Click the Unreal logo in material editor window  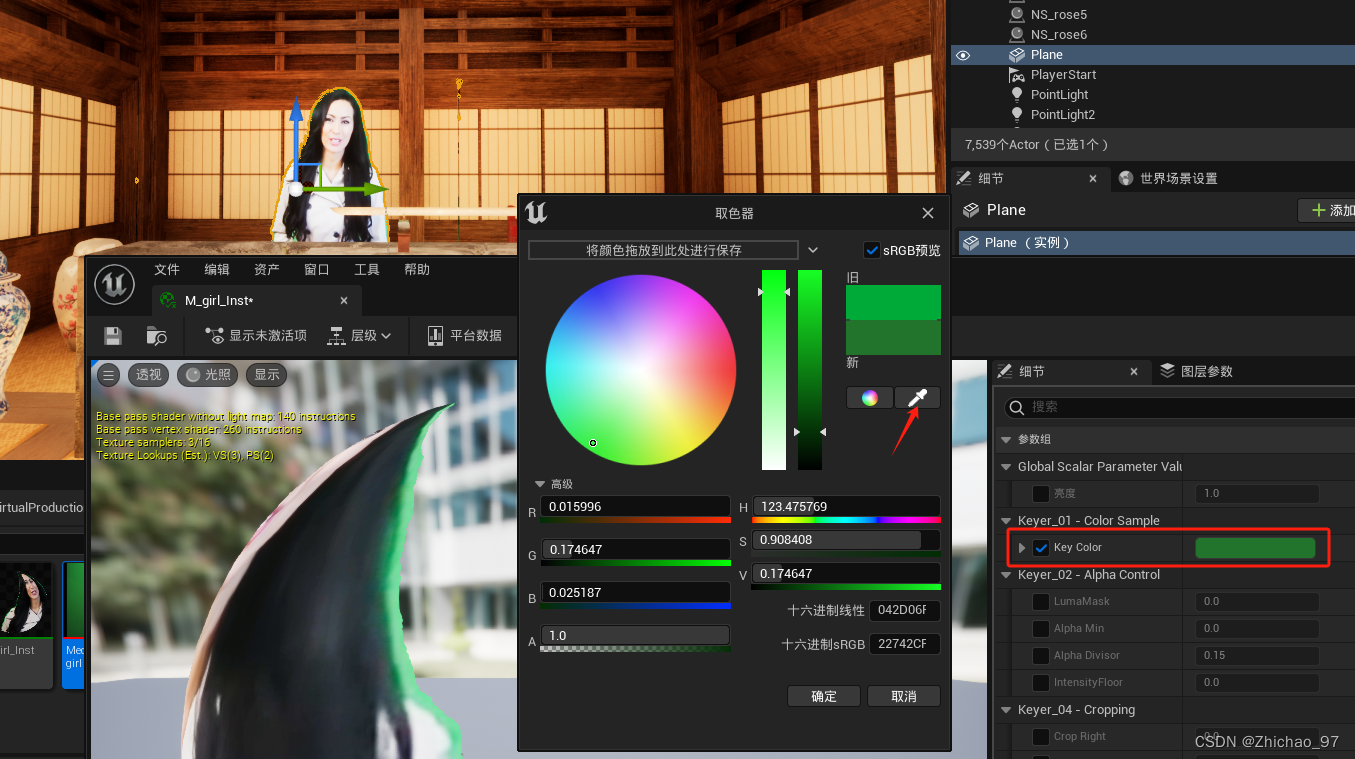[x=115, y=285]
